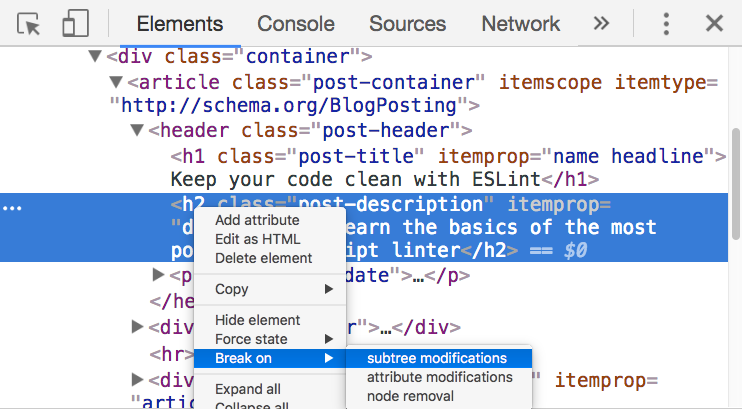Open the Force state submenu
Image resolution: width=742 pixels, height=409 pixels.
click(270, 339)
